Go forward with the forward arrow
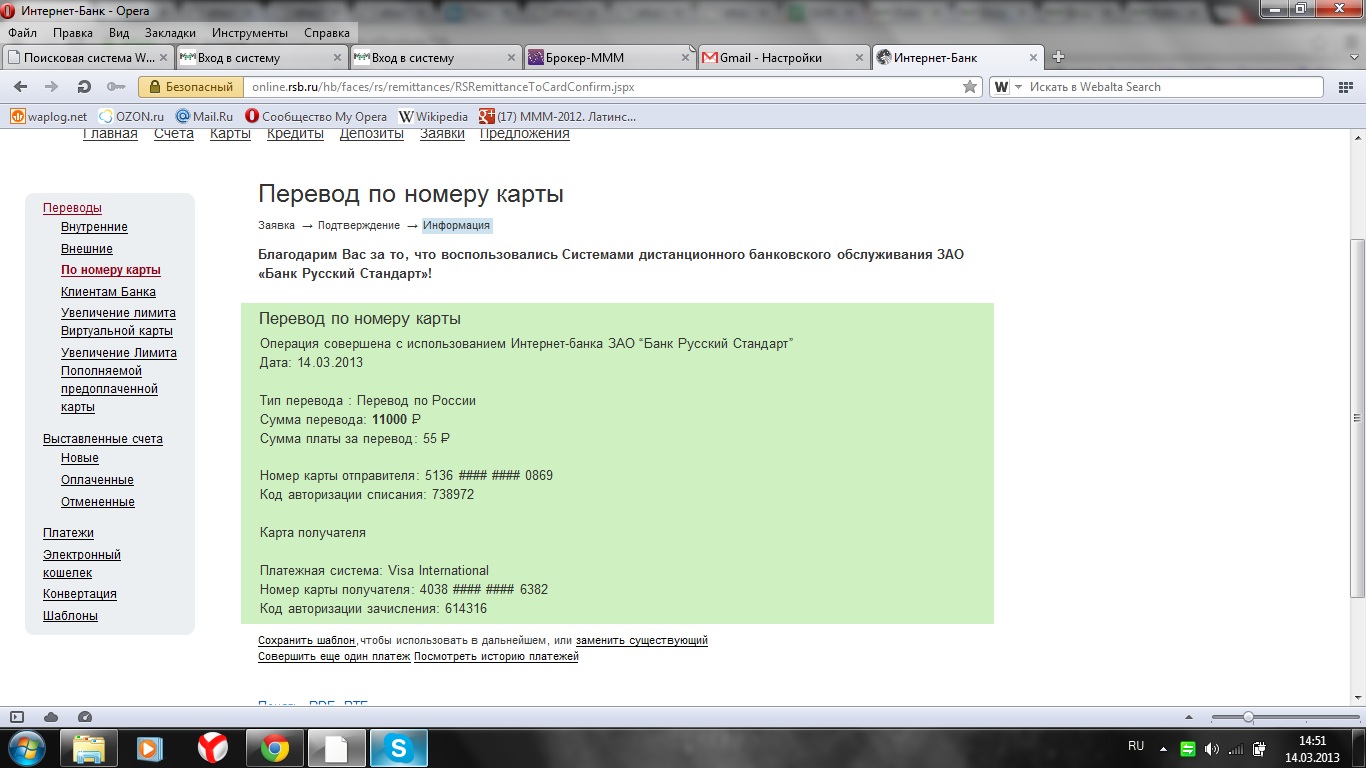This screenshot has height=768, width=1366. (x=50, y=87)
